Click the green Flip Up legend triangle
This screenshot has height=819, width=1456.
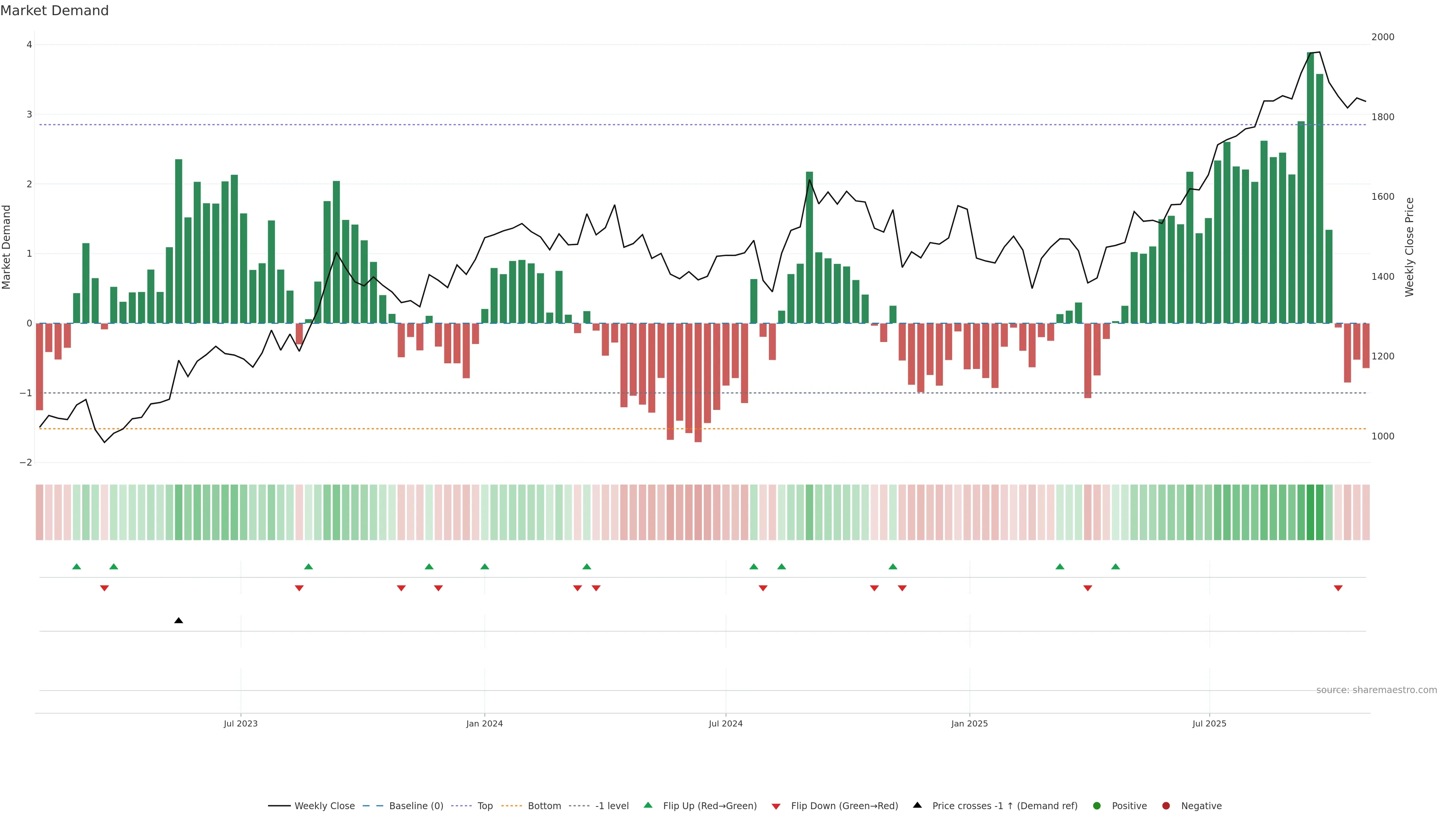pyautogui.click(x=648, y=805)
